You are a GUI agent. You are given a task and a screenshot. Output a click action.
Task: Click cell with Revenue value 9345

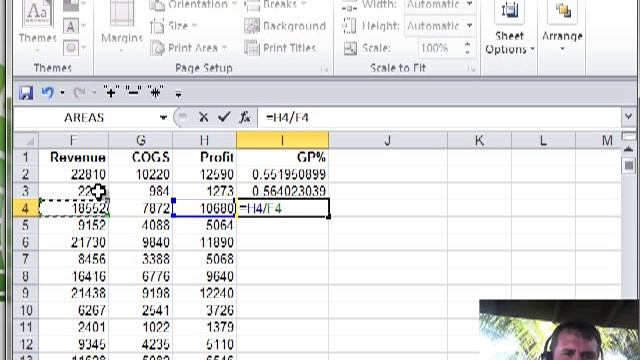pos(73,344)
